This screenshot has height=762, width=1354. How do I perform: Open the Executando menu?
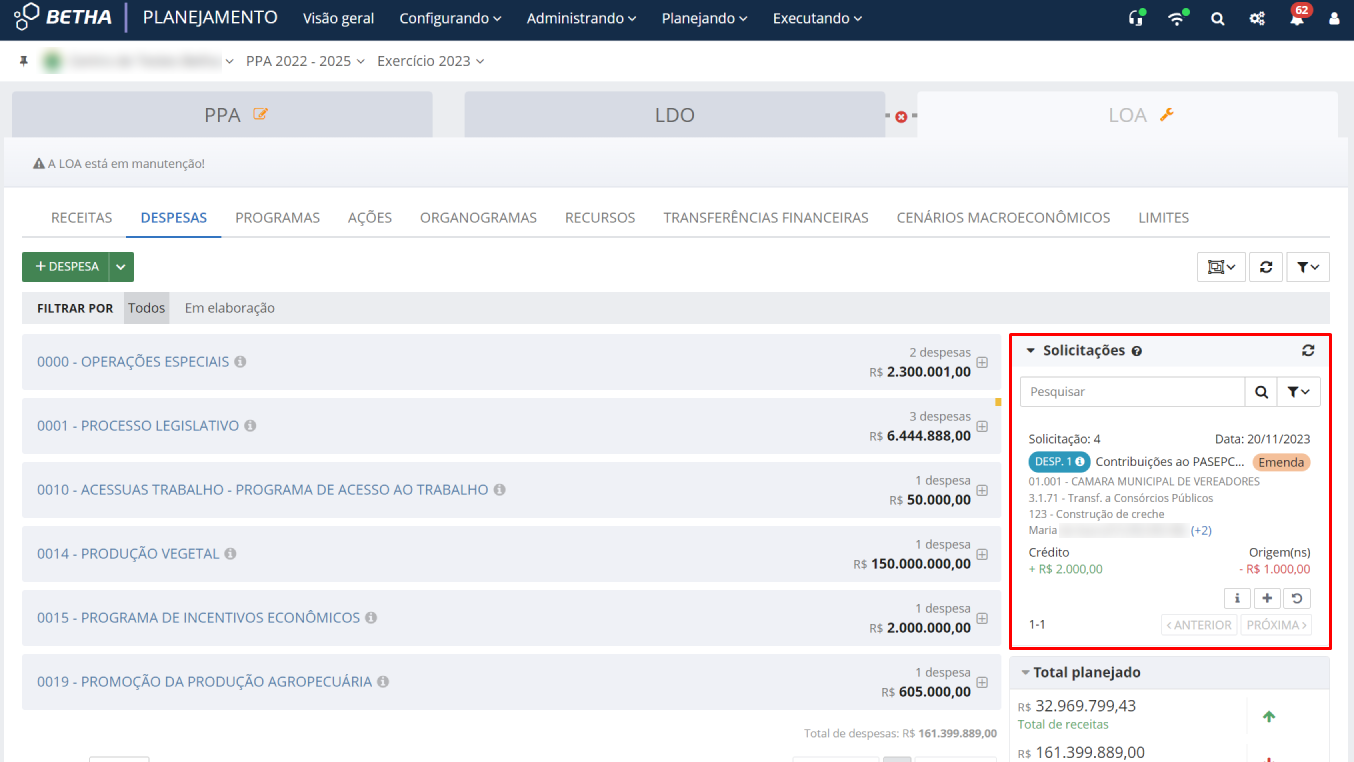tap(817, 19)
